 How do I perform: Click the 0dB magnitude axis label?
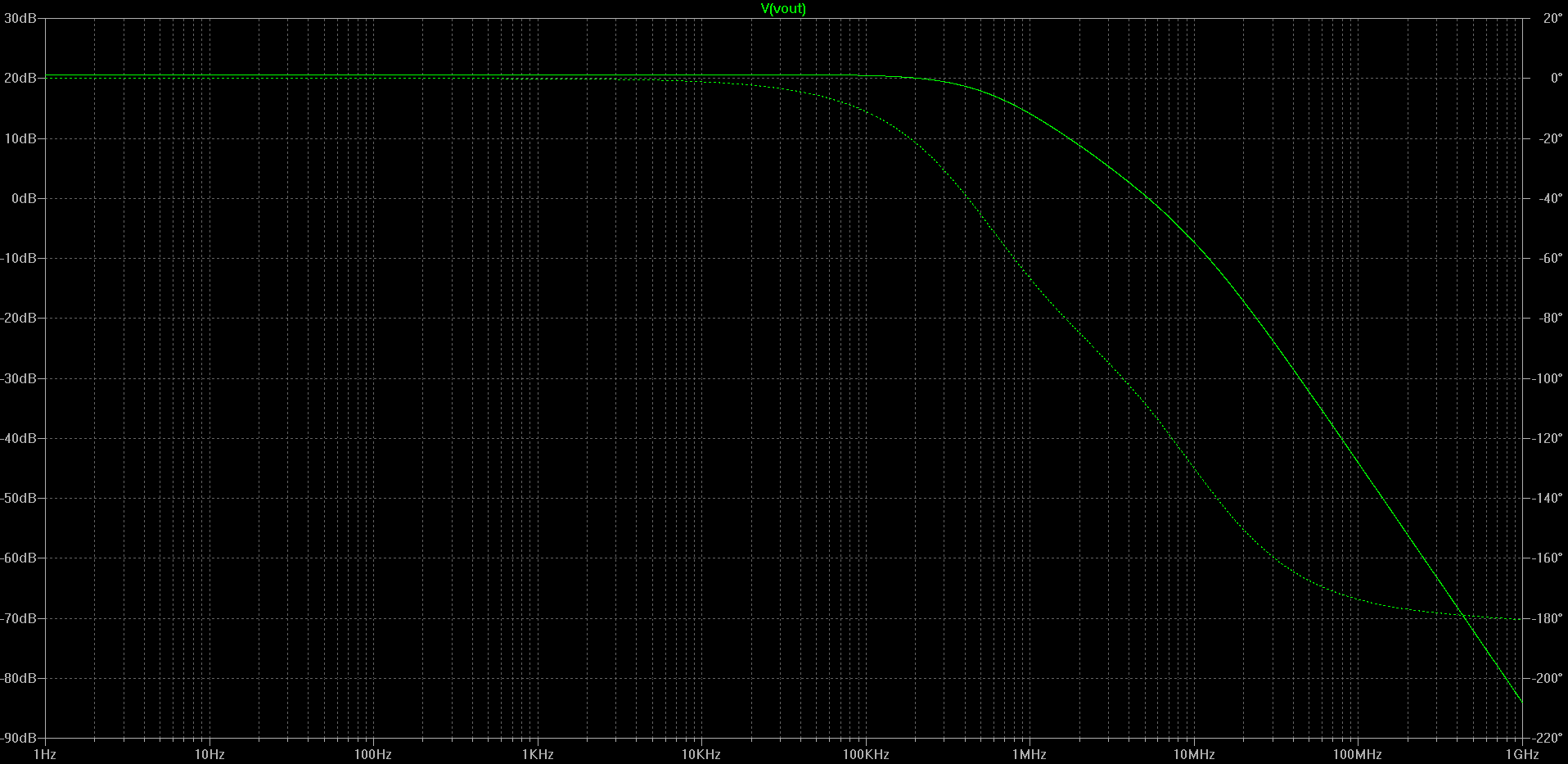(x=24, y=198)
